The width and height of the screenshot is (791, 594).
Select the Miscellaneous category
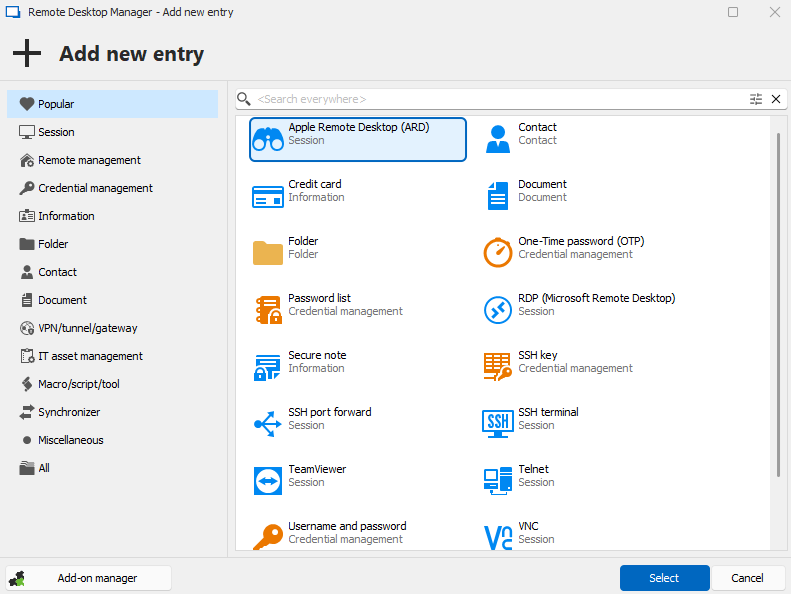tap(112, 440)
